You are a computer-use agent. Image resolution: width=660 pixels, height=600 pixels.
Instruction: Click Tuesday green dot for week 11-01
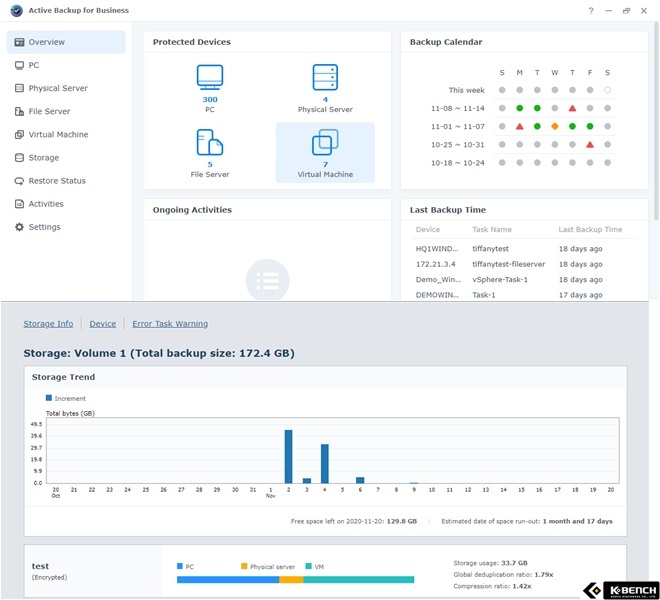(537, 126)
